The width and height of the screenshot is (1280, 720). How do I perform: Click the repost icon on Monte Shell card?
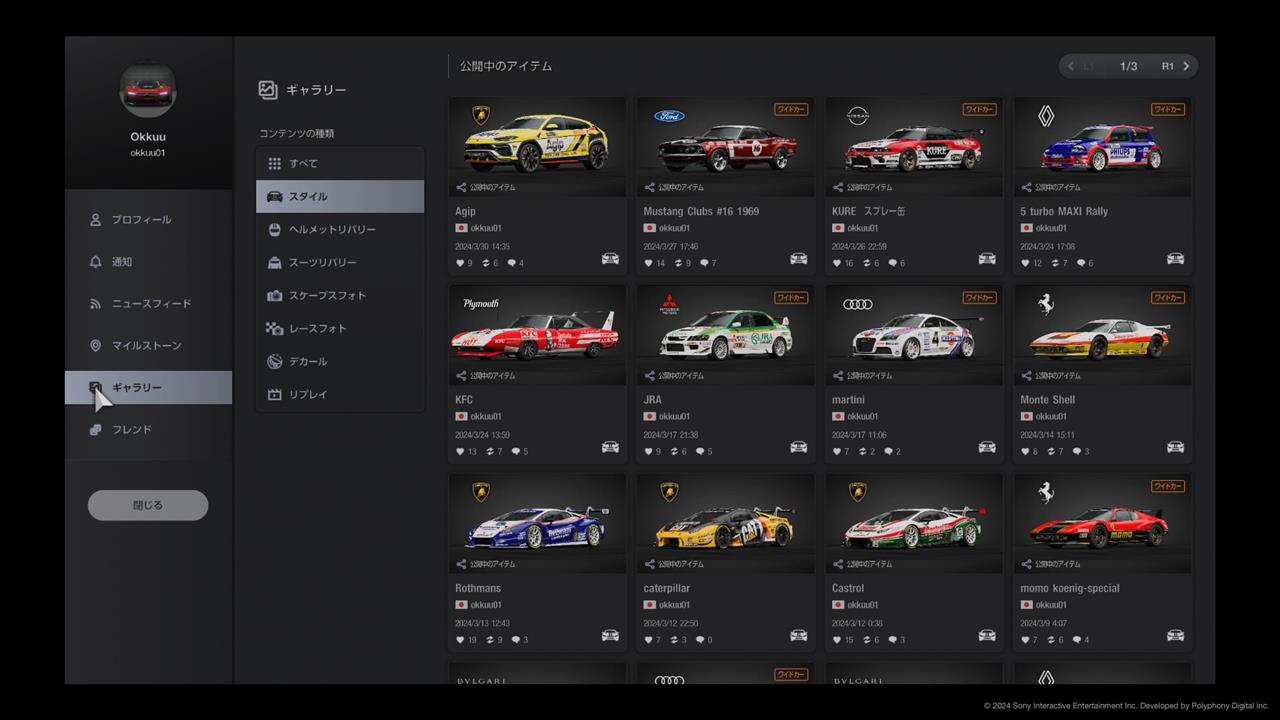pyautogui.click(x=1050, y=451)
